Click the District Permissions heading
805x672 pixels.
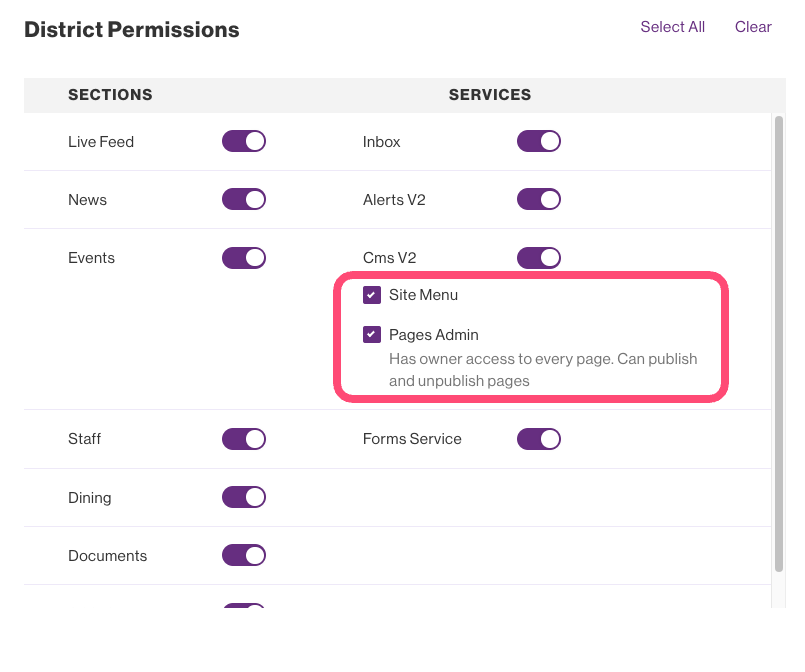click(x=132, y=30)
